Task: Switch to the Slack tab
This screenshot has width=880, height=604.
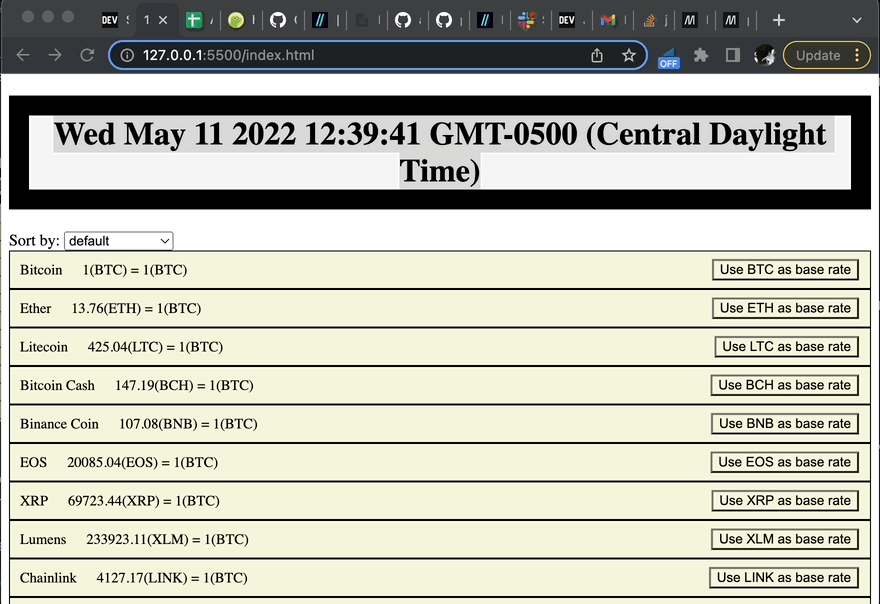Action: click(x=526, y=20)
